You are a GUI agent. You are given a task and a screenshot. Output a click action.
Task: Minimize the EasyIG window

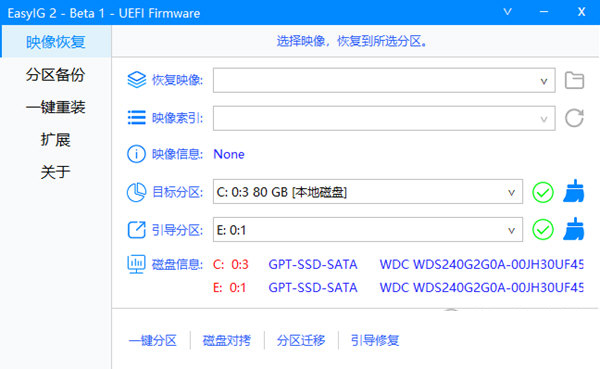pos(544,12)
